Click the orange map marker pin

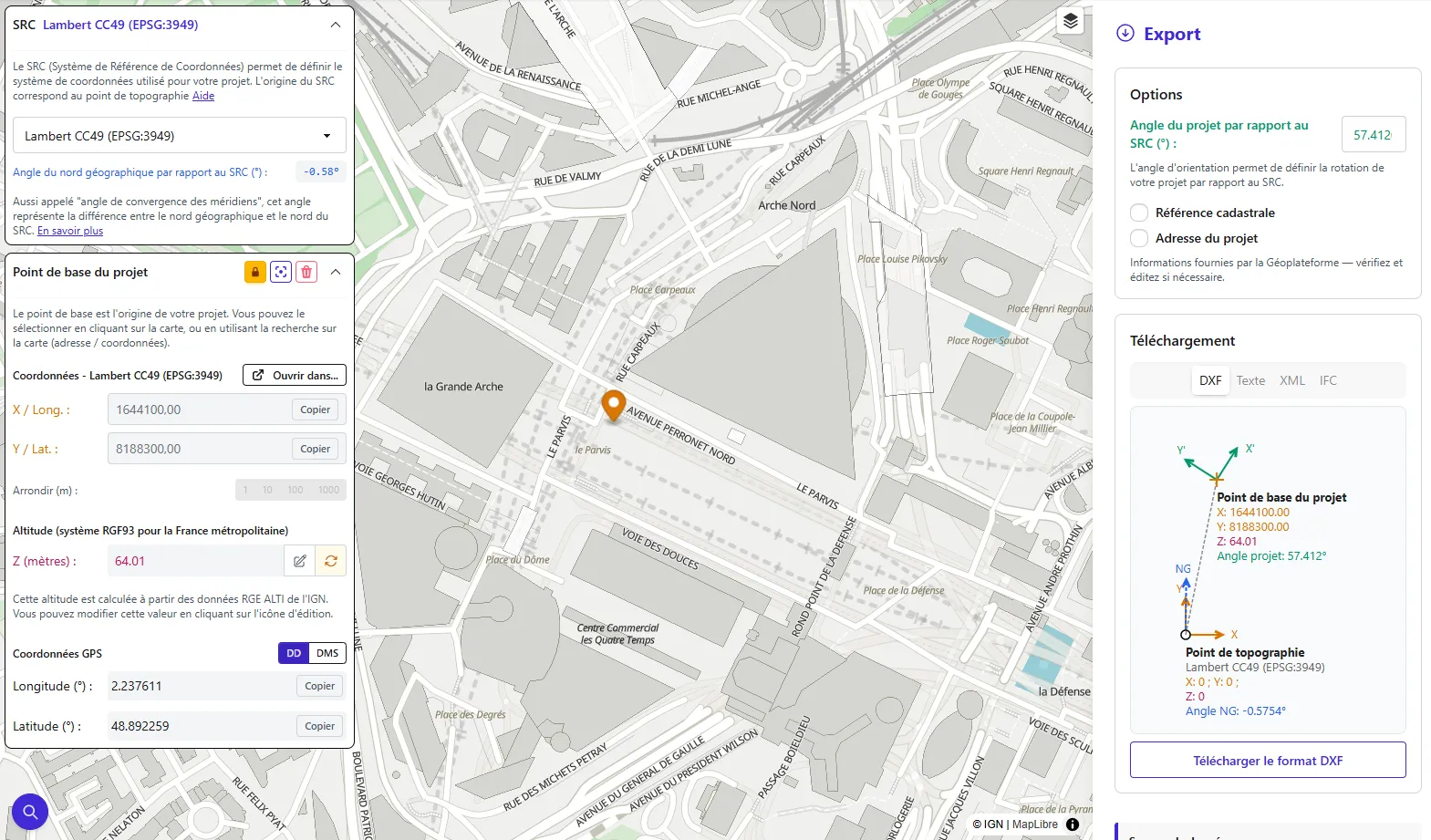pyautogui.click(x=614, y=404)
